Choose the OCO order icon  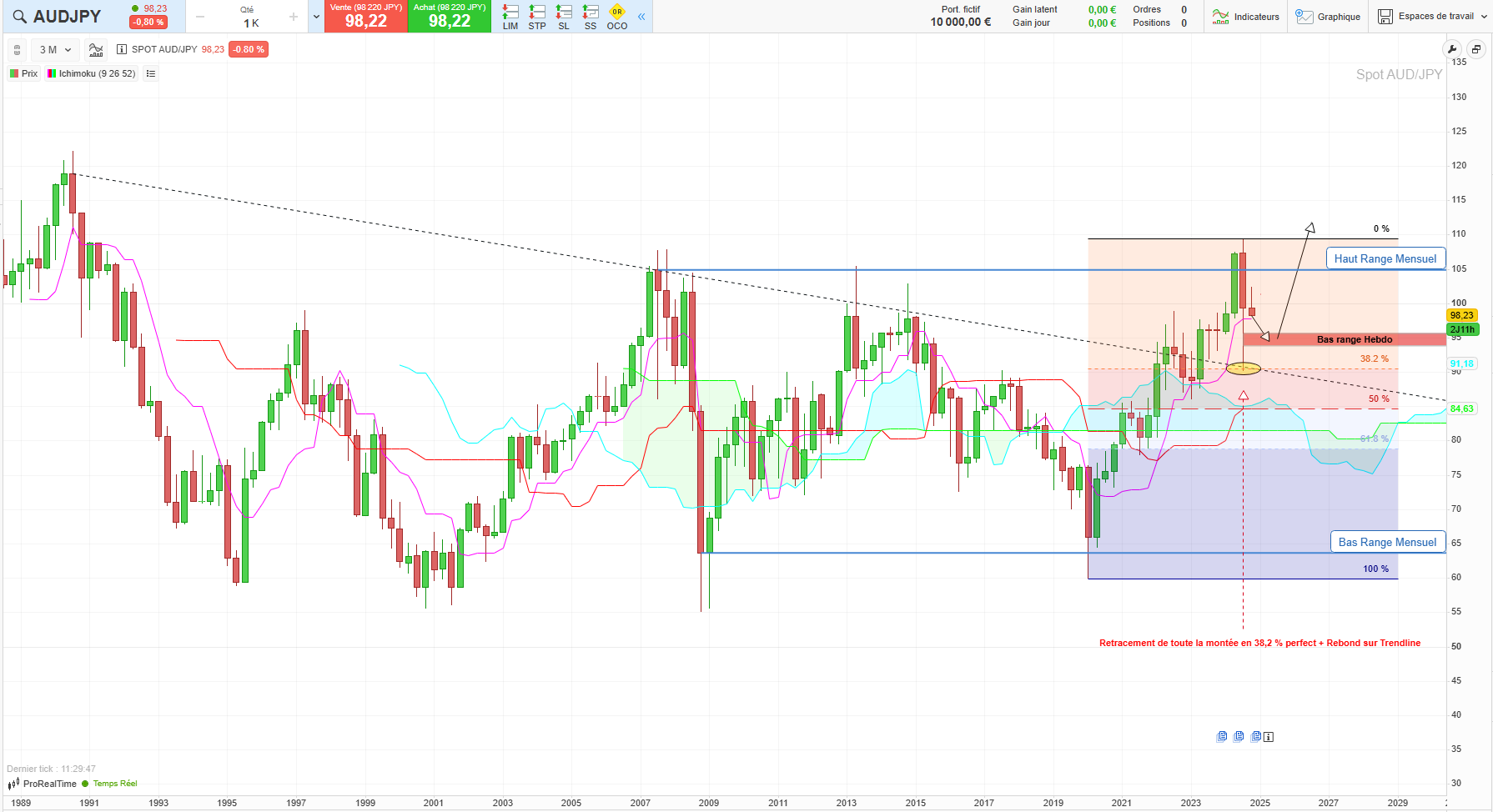click(x=617, y=16)
